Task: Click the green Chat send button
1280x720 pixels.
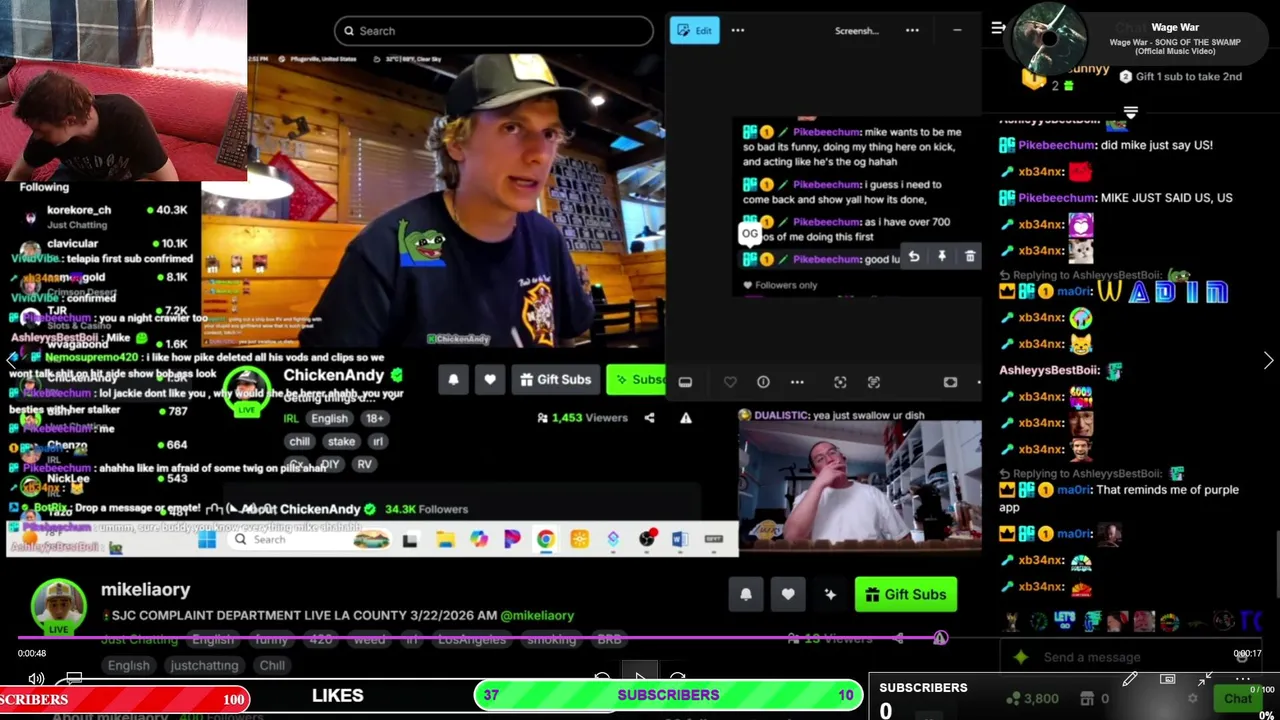Action: tap(1237, 699)
